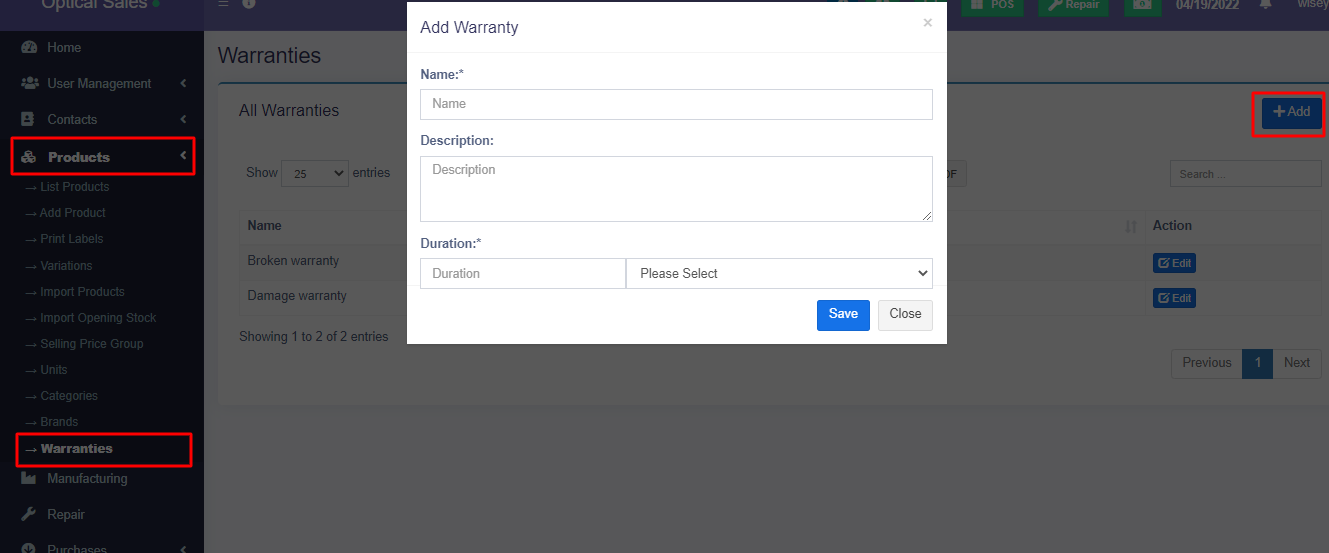This screenshot has width=1329, height=553.
Task: Focus the Description text area
Action: coord(676,188)
